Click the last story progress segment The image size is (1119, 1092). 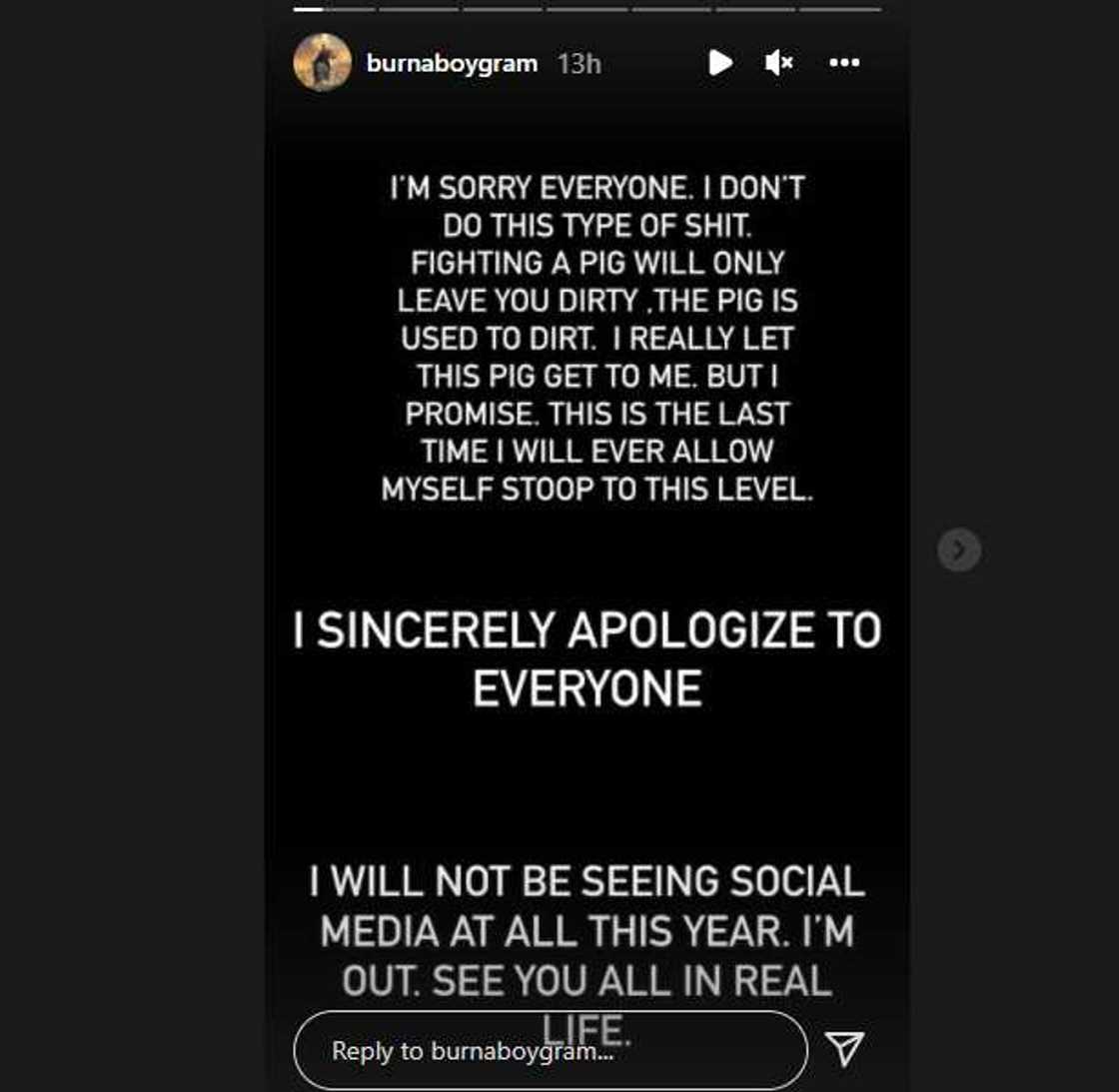click(839, 9)
